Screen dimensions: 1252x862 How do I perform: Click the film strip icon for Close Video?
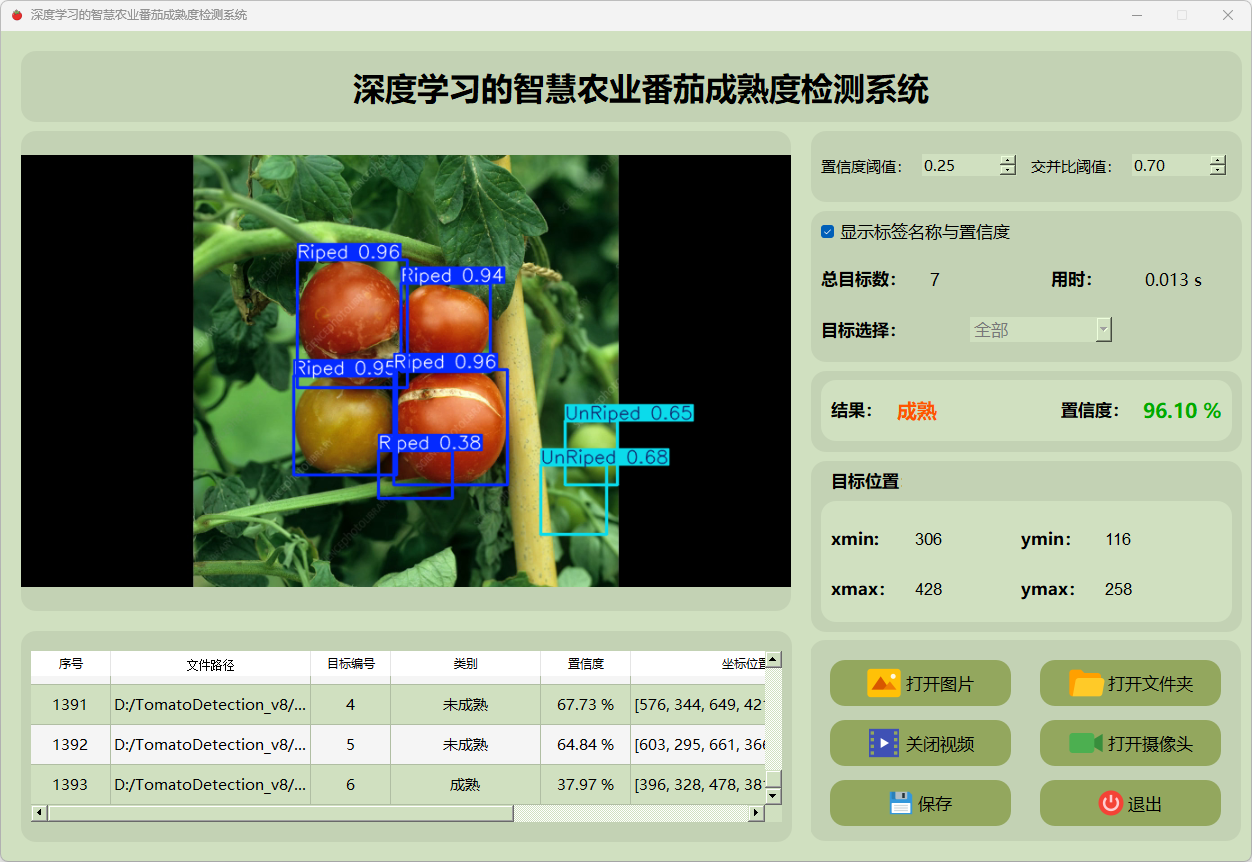(884, 743)
